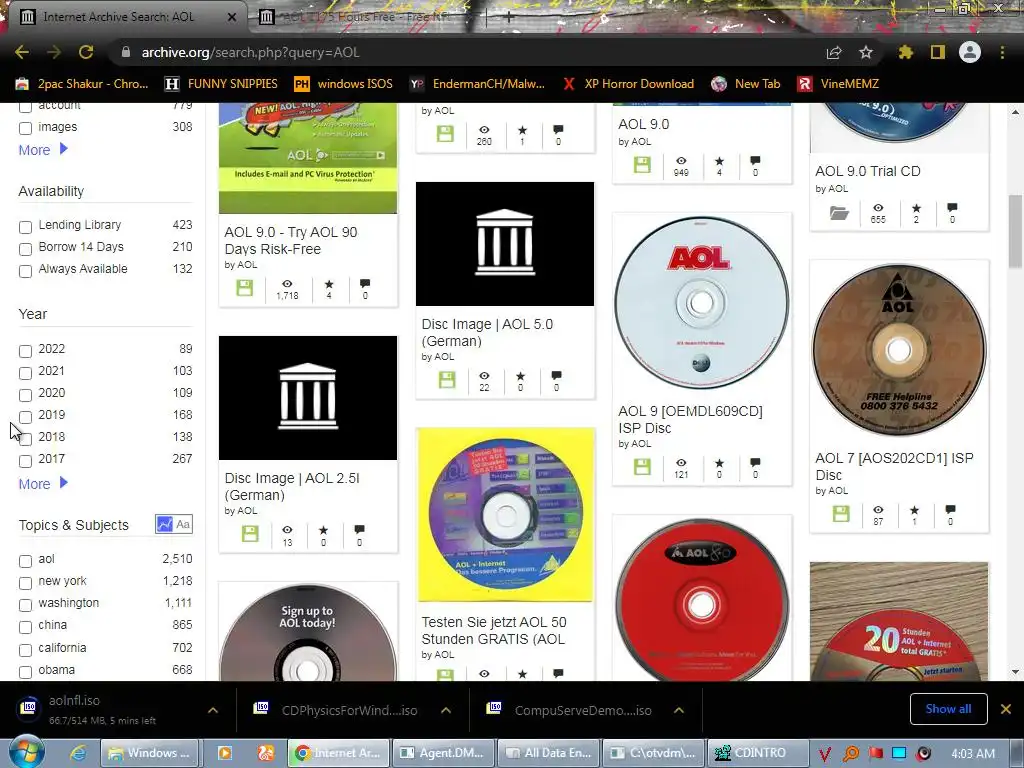This screenshot has width=1024, height=768.
Task: Check the 2017 year checkbox
Action: tap(25, 461)
